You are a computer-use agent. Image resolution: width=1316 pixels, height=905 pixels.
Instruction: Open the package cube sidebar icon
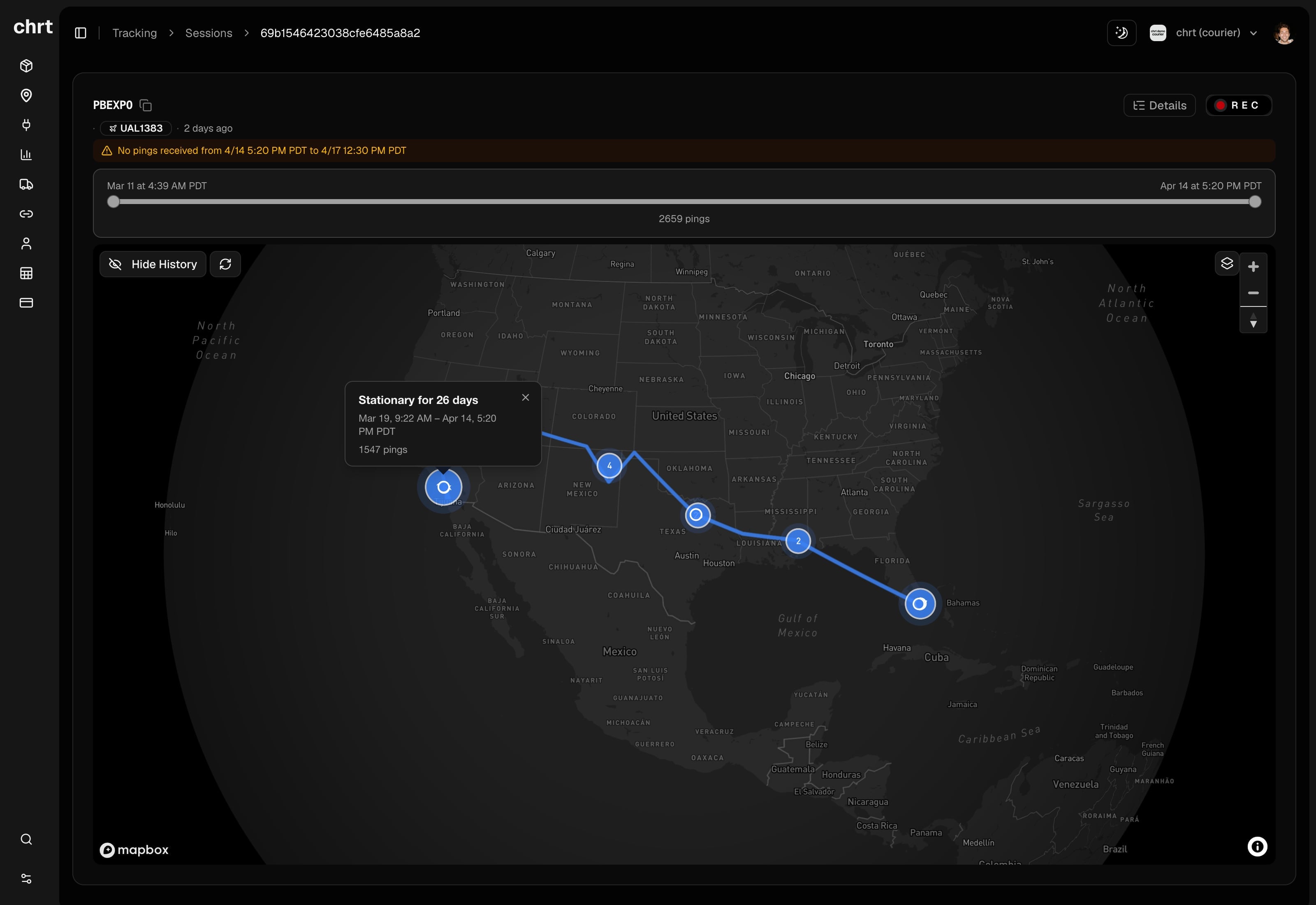pyautogui.click(x=26, y=66)
